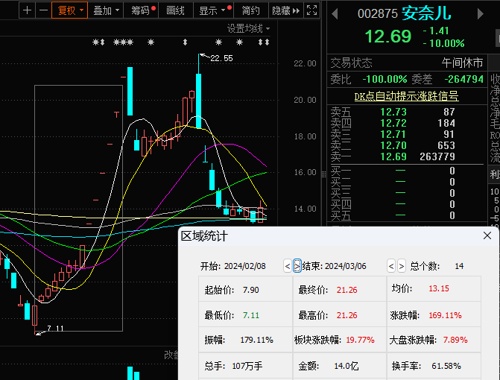The height and width of the screenshot is (380, 500).
Task: Toggle fullscreen chart with the expand icon
Action: (x=312, y=10)
